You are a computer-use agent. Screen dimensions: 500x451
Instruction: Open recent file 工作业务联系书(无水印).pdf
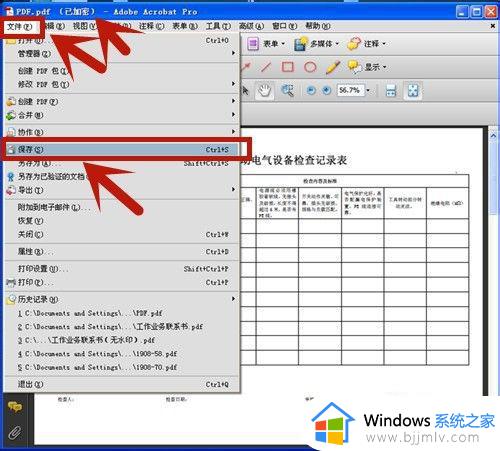click(x=121, y=340)
